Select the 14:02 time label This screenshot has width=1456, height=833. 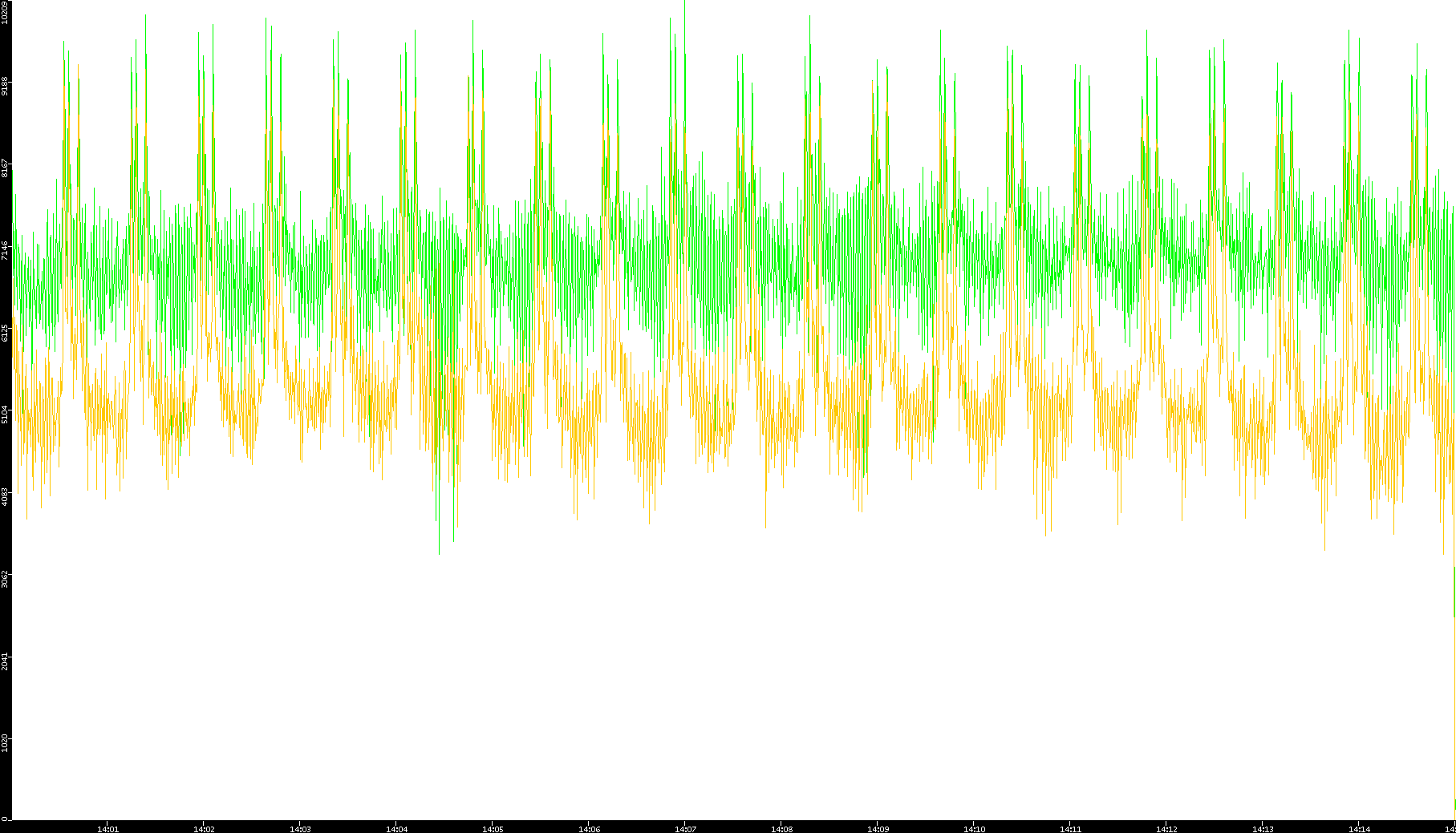click(x=204, y=829)
